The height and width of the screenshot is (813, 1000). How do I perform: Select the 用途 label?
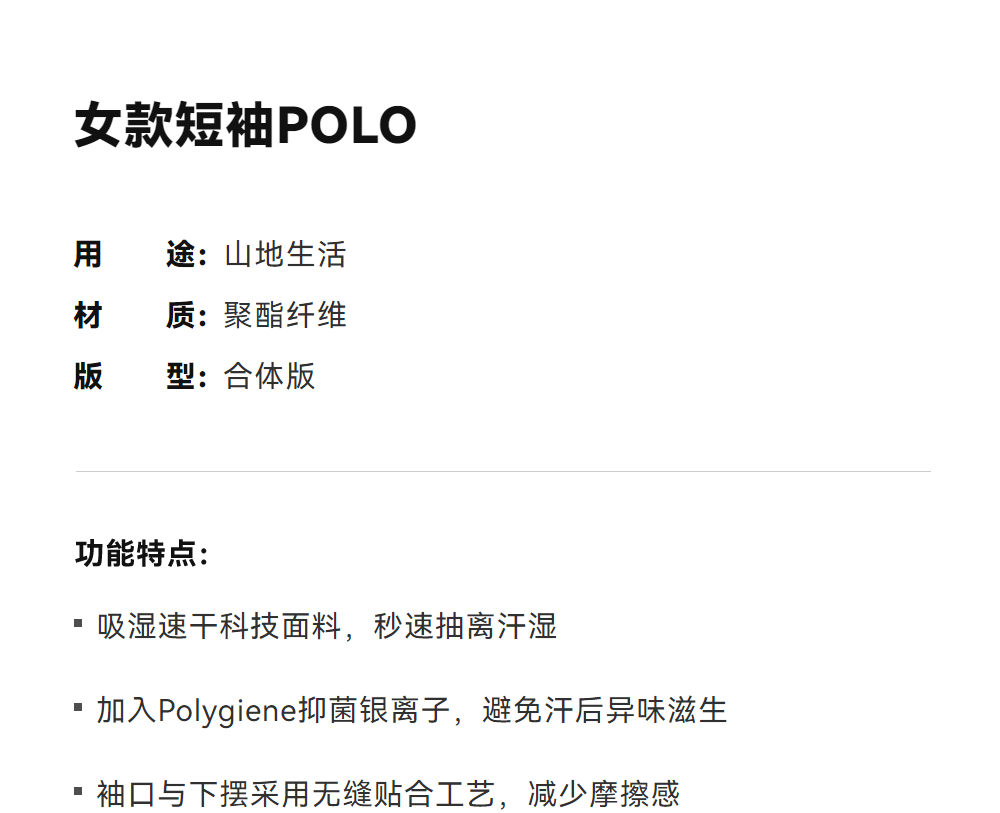(x=139, y=255)
